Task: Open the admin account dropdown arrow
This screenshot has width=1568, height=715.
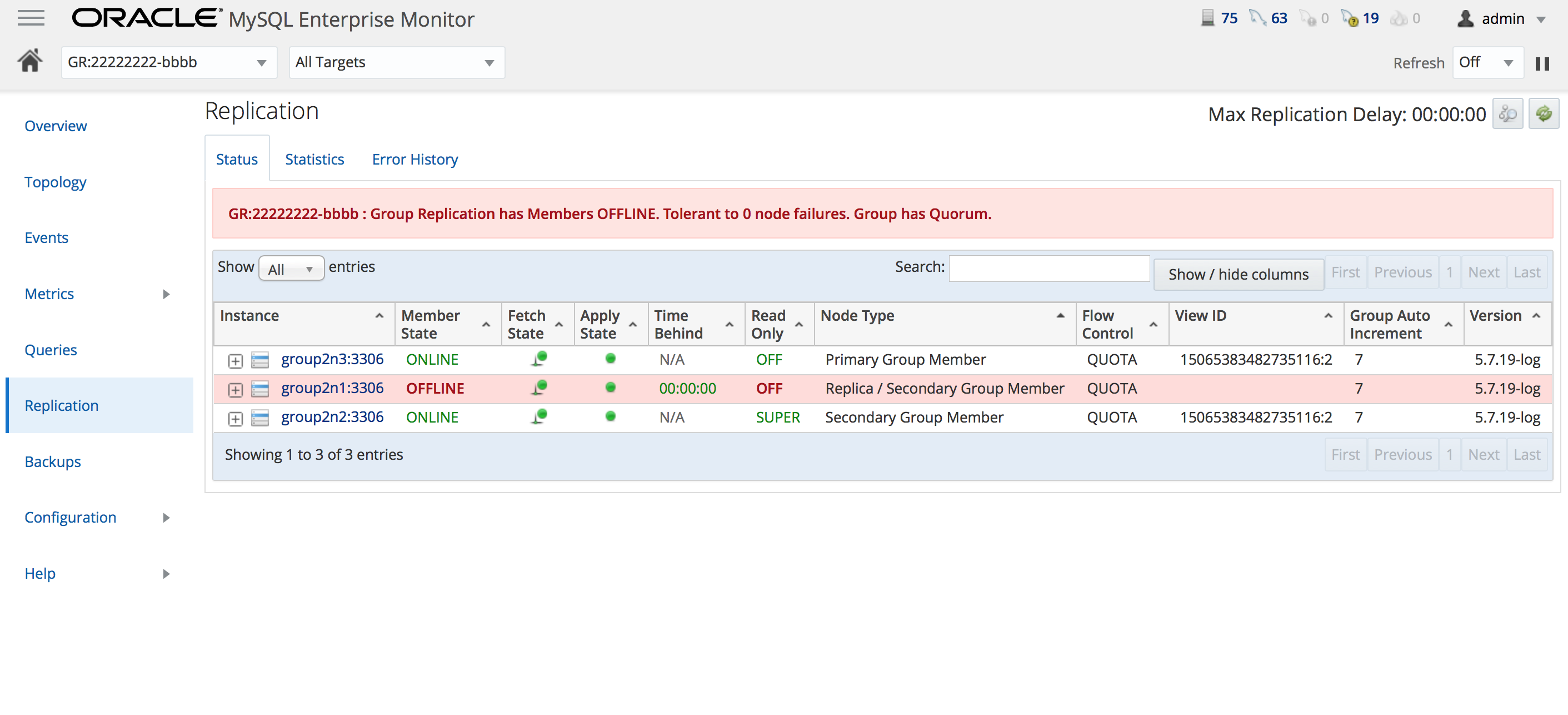Action: (1541, 19)
